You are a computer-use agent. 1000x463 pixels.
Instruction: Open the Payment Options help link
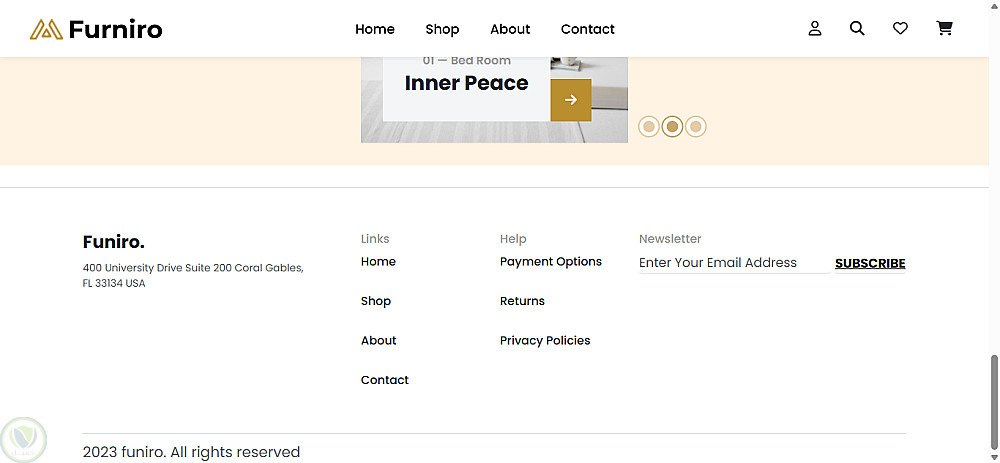click(x=551, y=262)
